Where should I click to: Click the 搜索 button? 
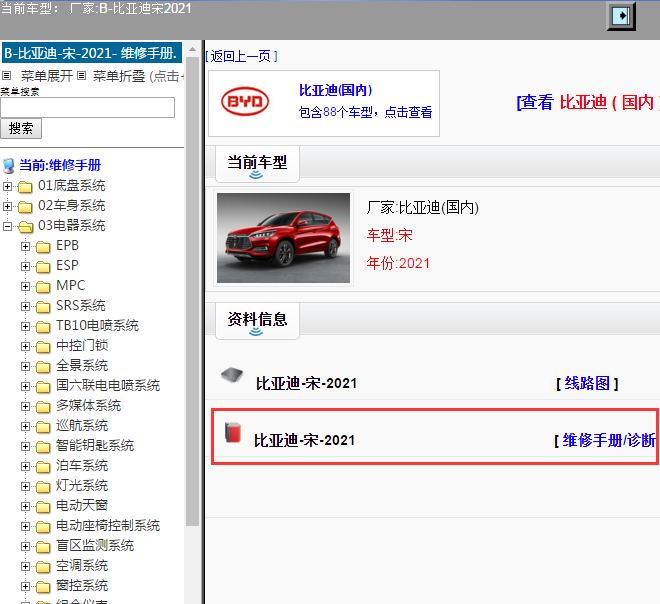21,129
